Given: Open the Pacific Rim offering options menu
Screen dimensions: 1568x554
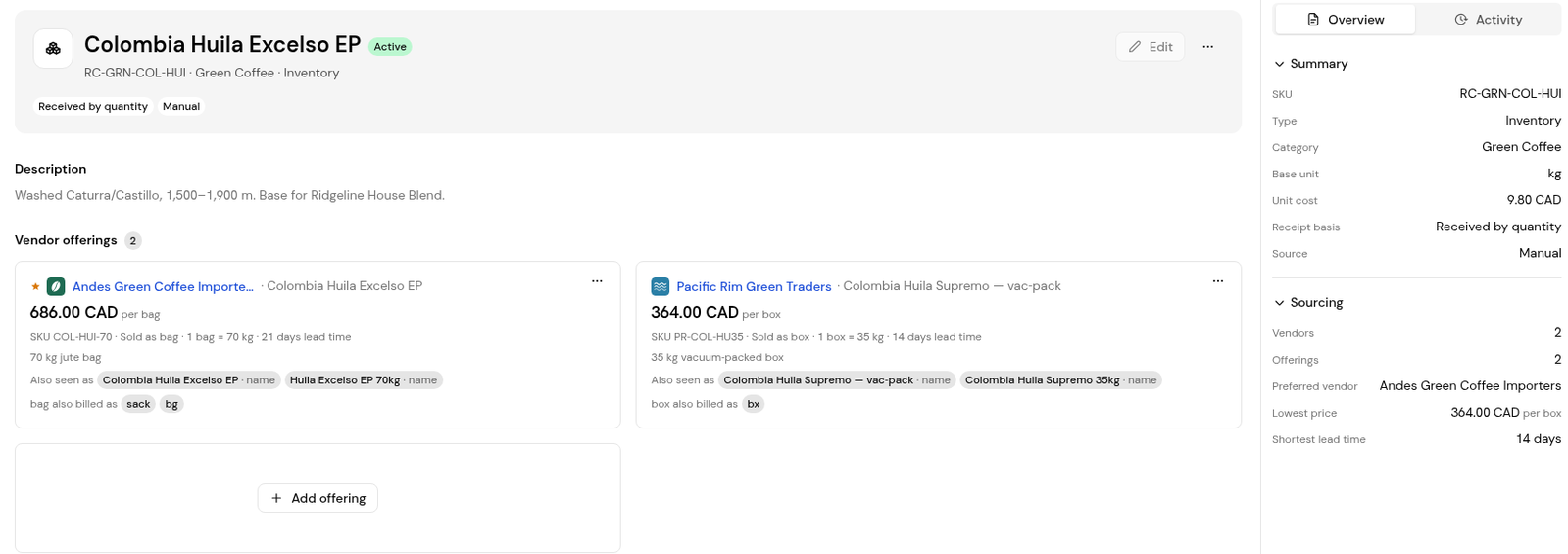Looking at the screenshot, I should (1218, 281).
